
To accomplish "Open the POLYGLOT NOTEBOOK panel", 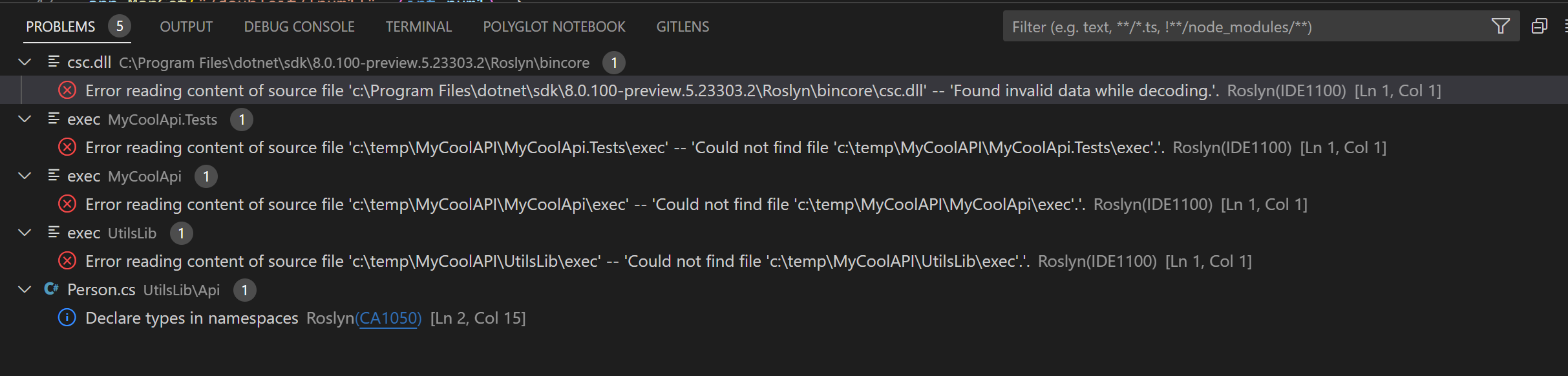I will pyautogui.click(x=553, y=26).
